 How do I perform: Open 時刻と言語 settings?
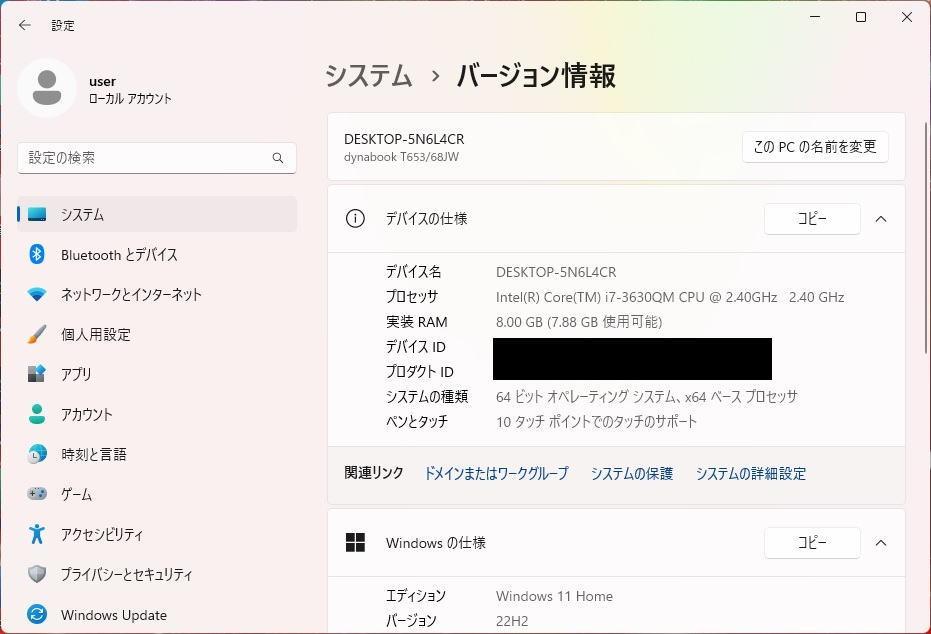(x=157, y=454)
